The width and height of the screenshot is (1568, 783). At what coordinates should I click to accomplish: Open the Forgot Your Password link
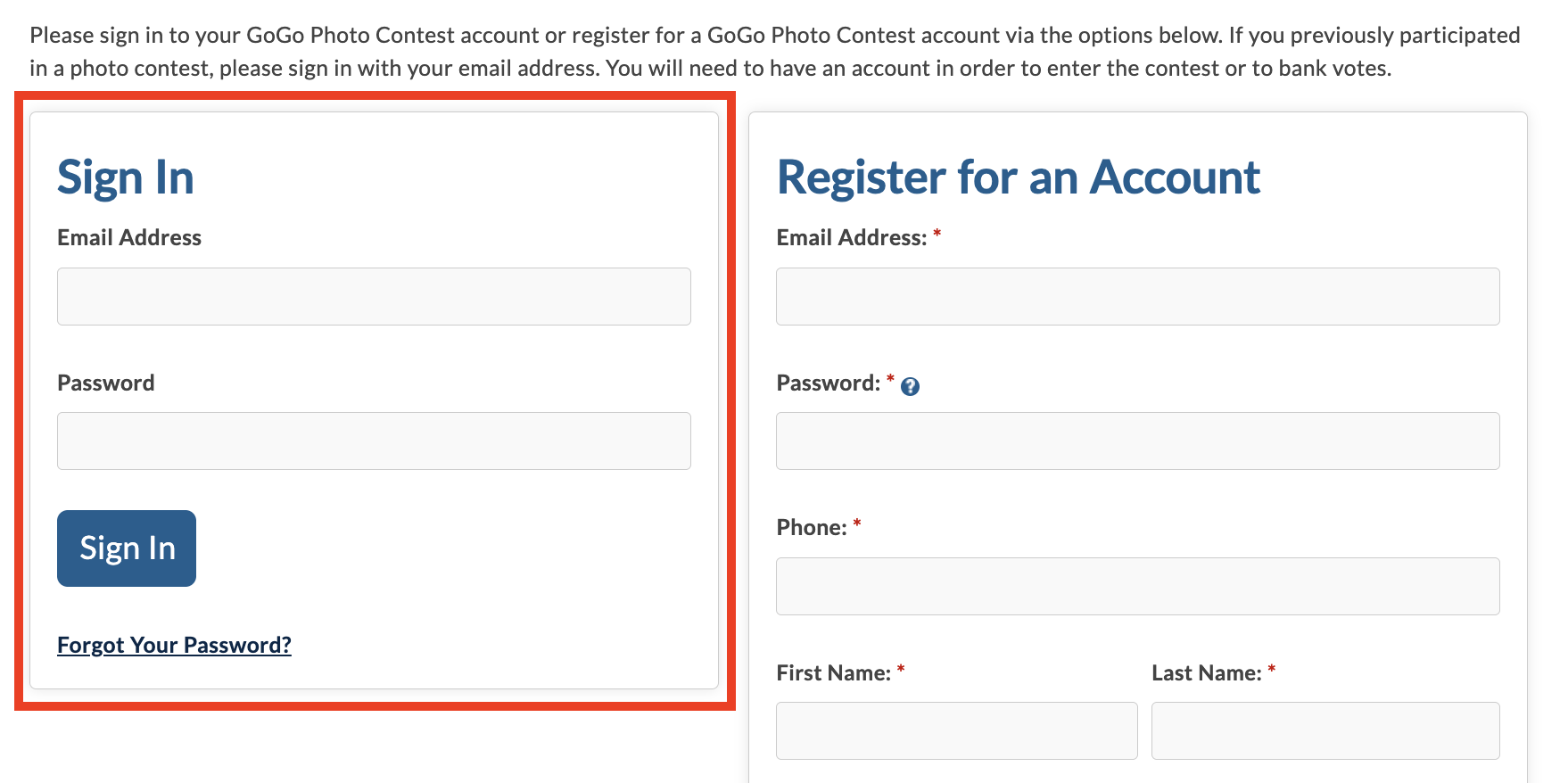click(x=174, y=645)
